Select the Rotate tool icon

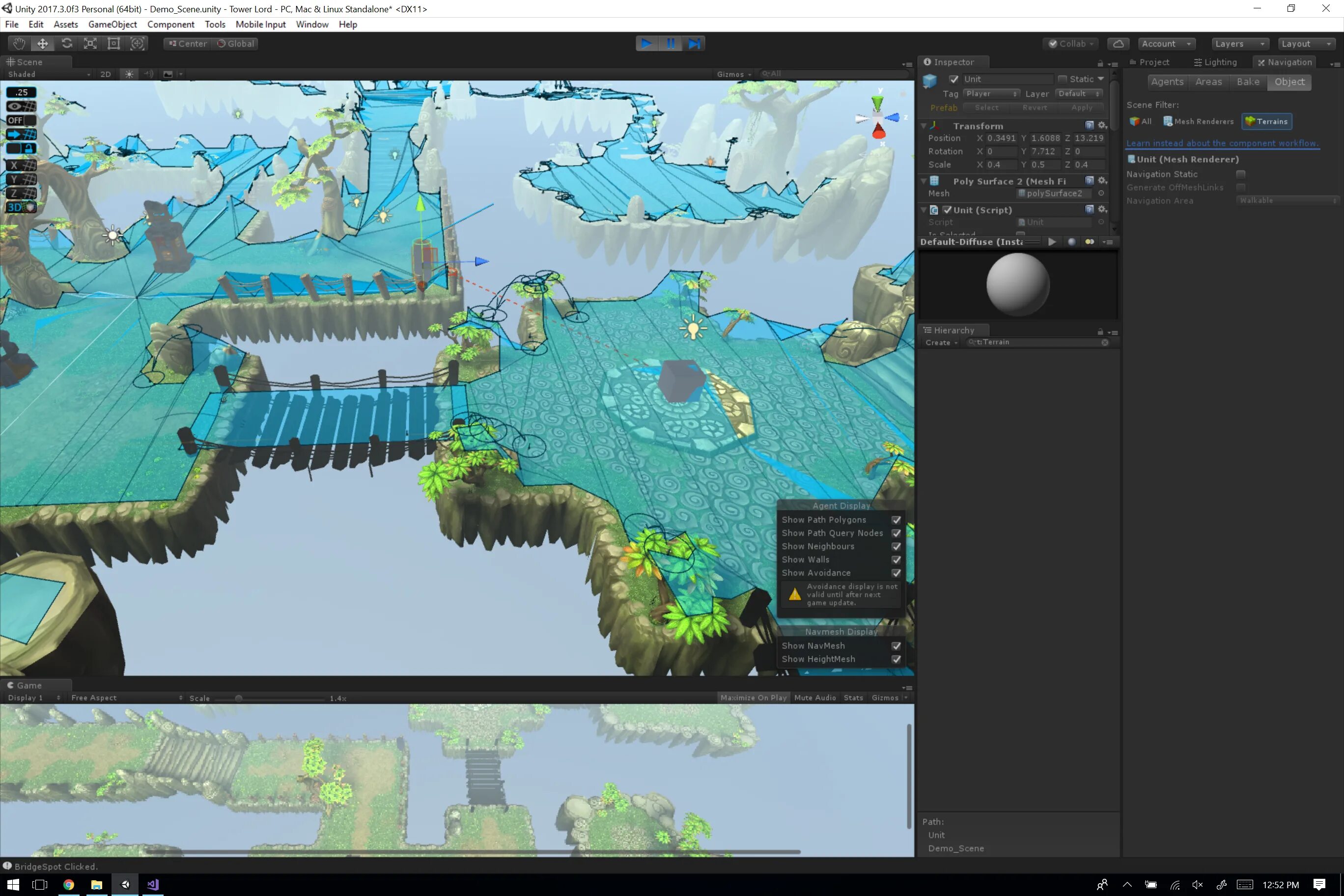67,43
